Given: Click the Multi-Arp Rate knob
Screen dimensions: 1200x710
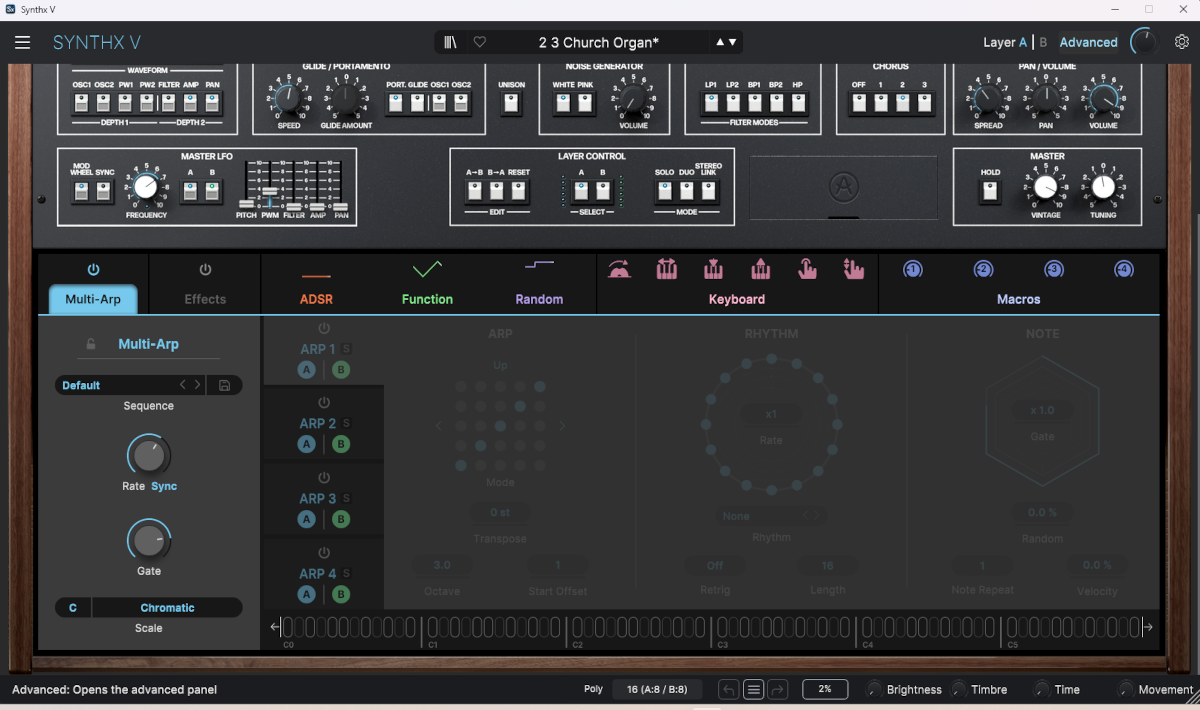Looking at the screenshot, I should point(149,456).
